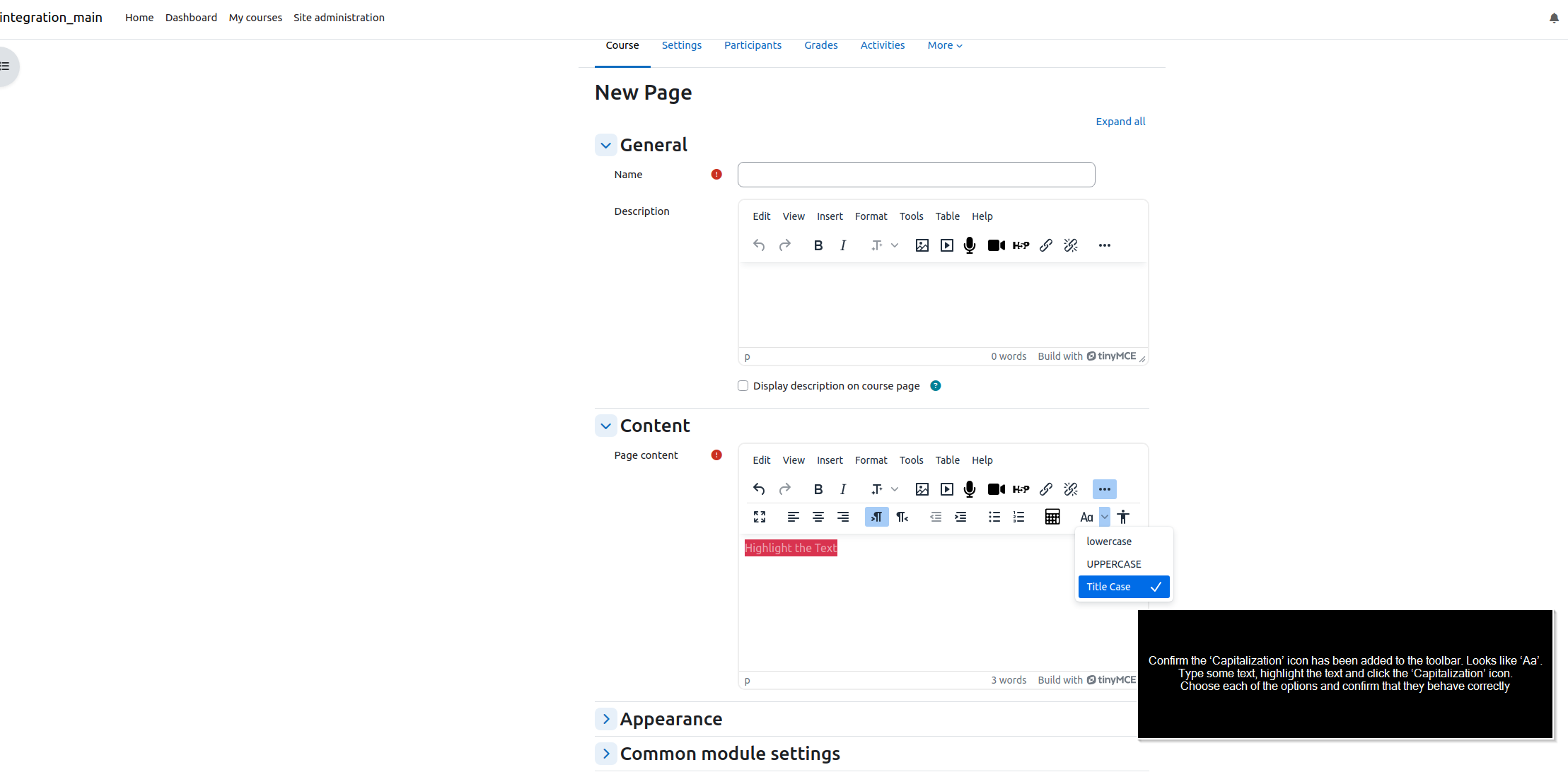
Task: Insert link in Description editor
Action: (1046, 245)
